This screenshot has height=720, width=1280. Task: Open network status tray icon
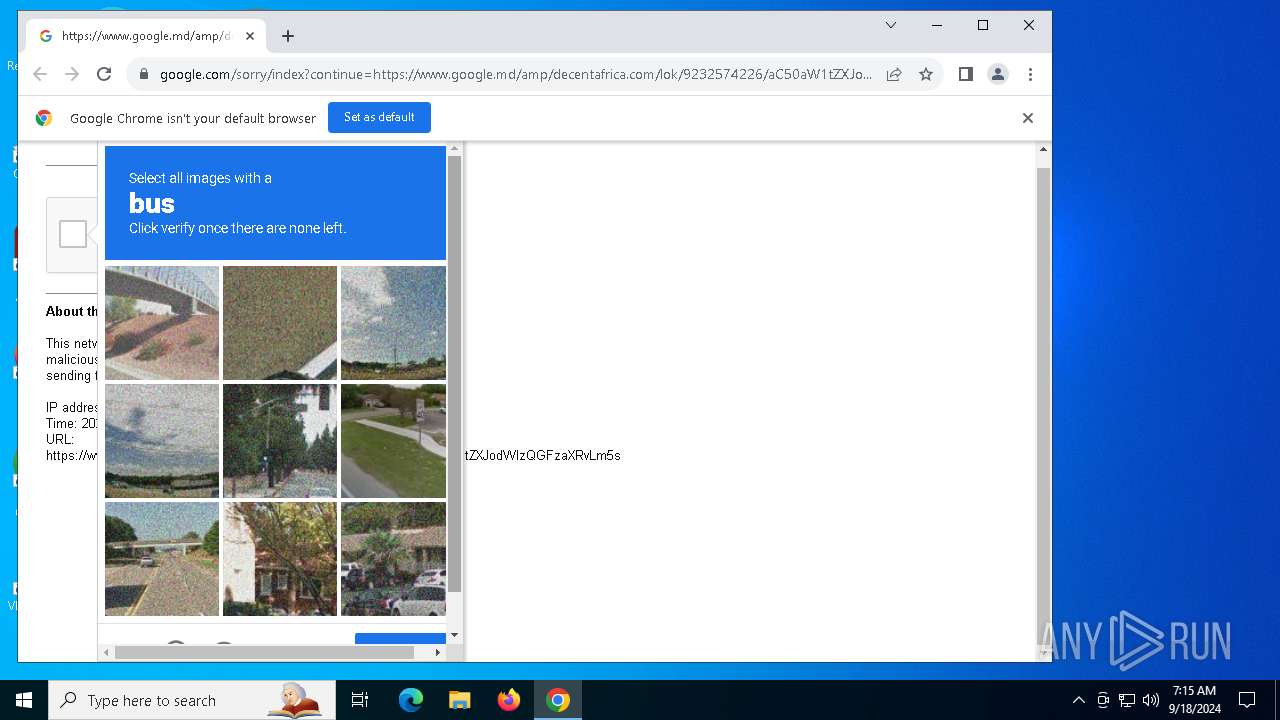click(1127, 700)
